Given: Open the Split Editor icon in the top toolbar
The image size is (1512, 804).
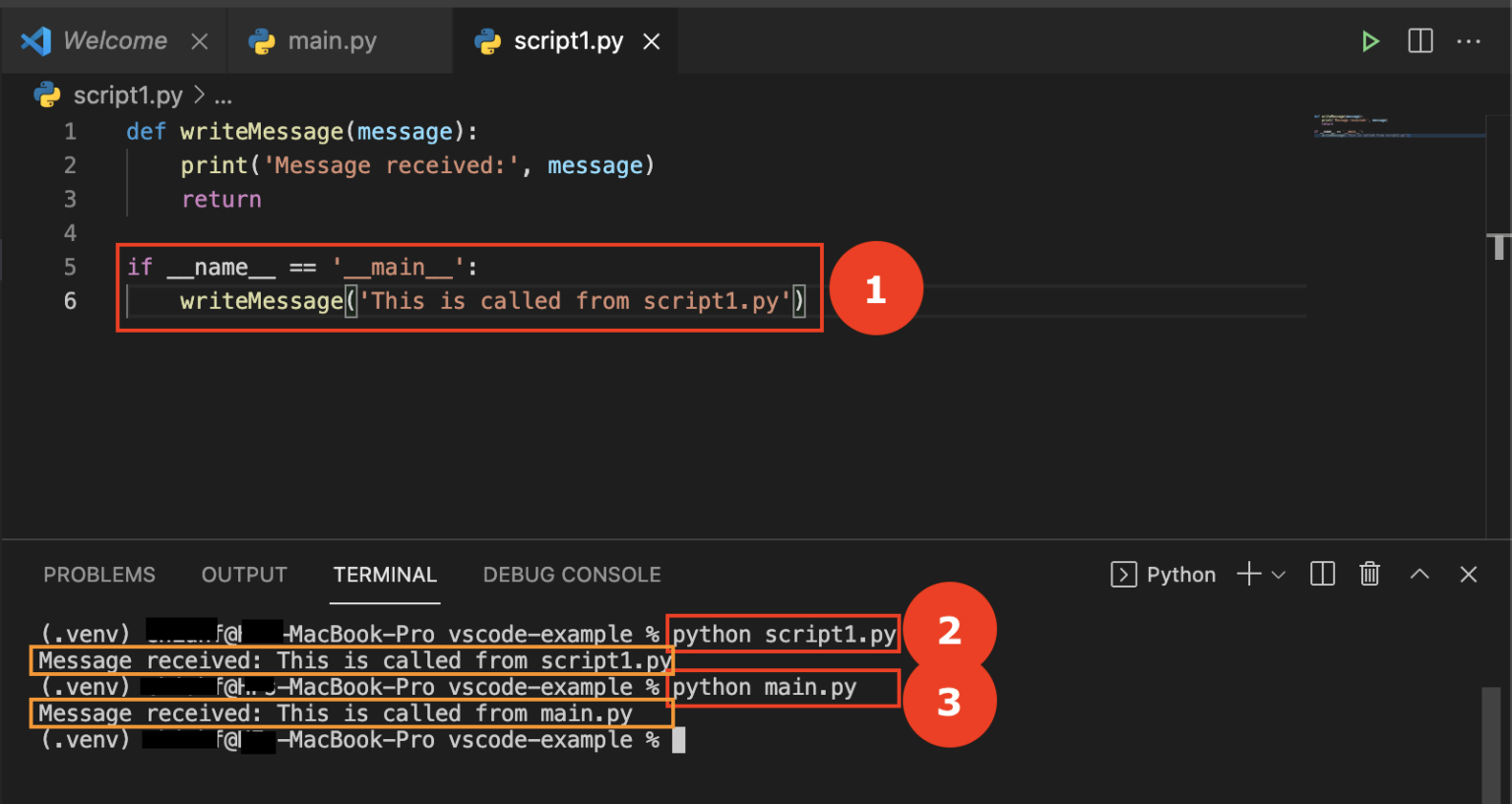Looking at the screenshot, I should pyautogui.click(x=1419, y=40).
